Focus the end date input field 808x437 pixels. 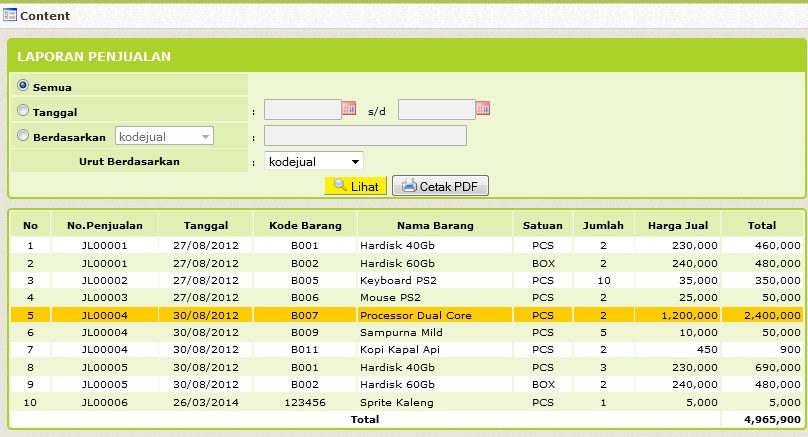pyautogui.click(x=437, y=110)
